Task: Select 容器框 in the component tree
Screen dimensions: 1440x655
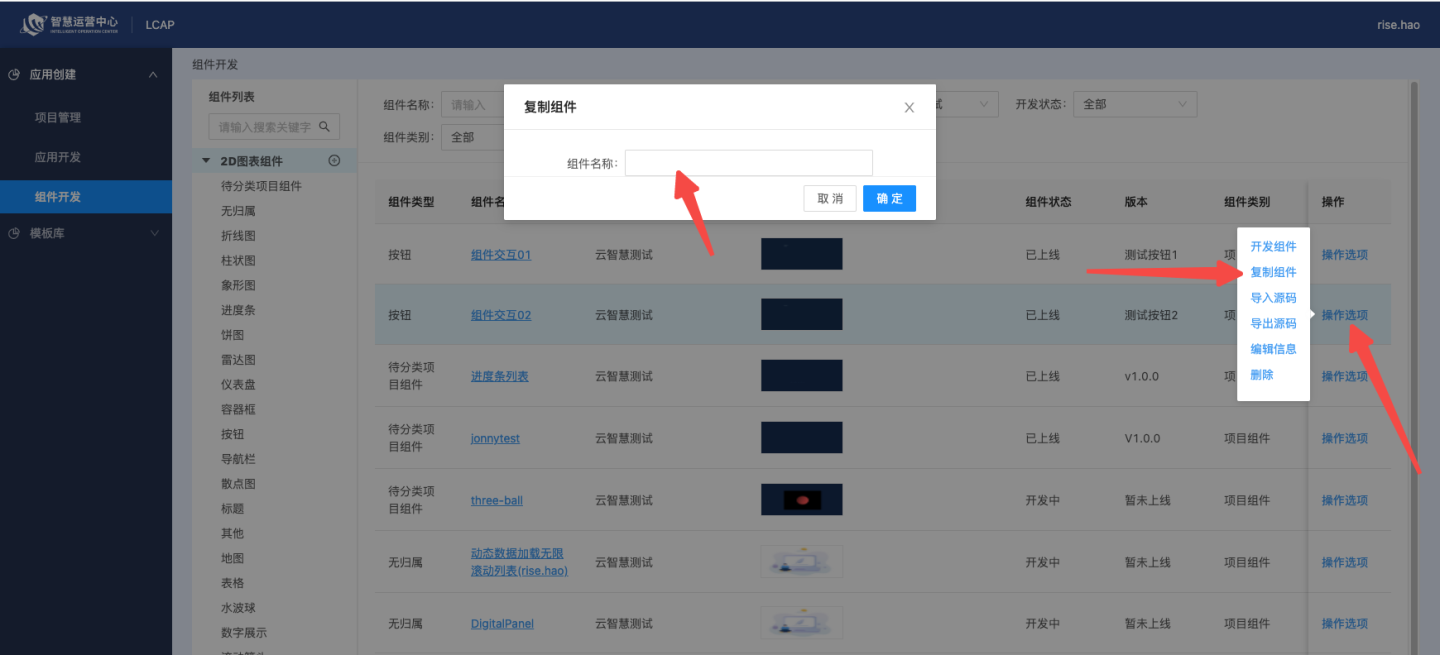Action: [238, 409]
